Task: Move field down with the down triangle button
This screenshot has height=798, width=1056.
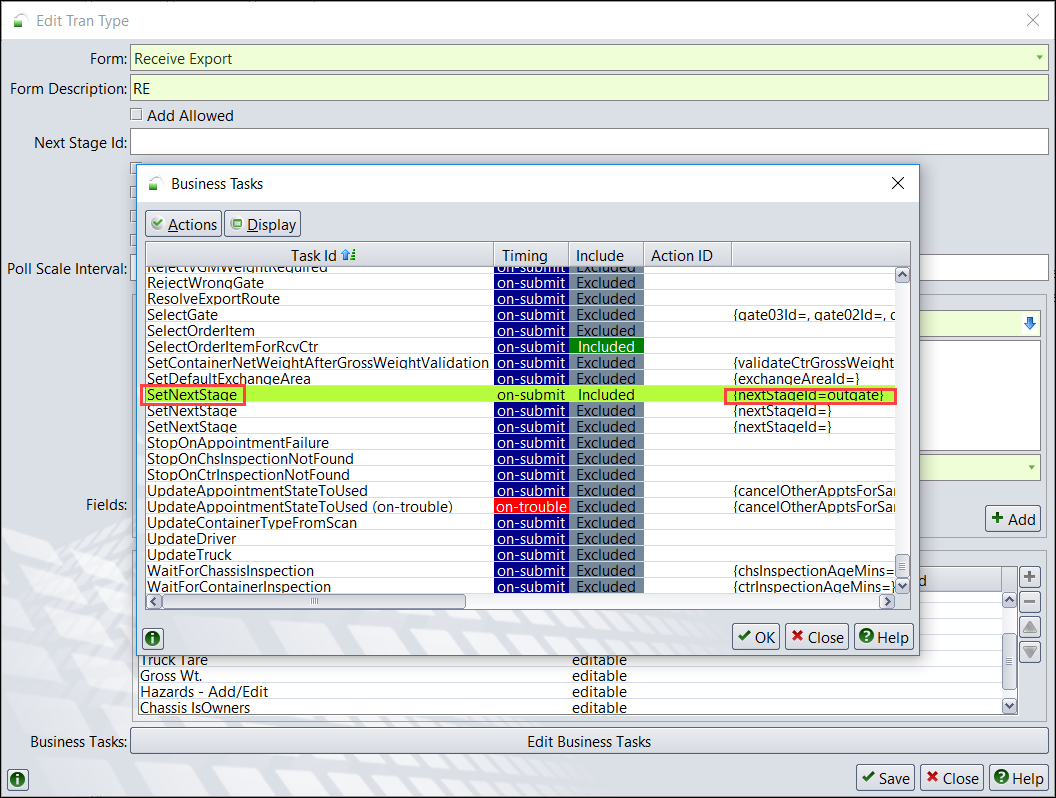Action: 1029,652
